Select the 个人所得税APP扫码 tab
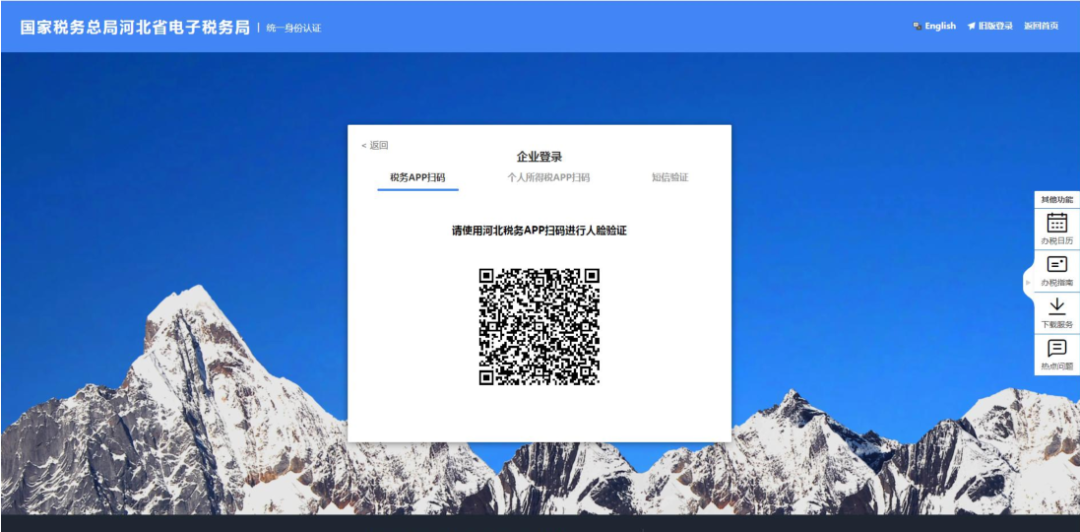1080x532 pixels. coord(548,177)
